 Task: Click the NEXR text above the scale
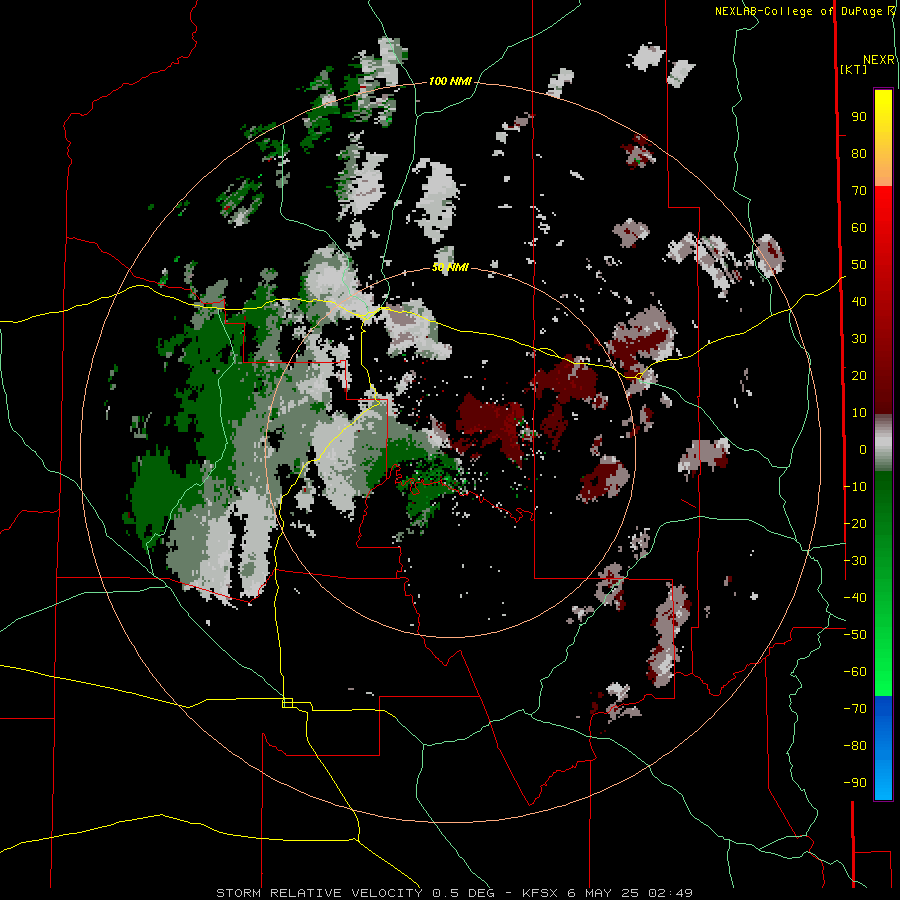[879, 60]
